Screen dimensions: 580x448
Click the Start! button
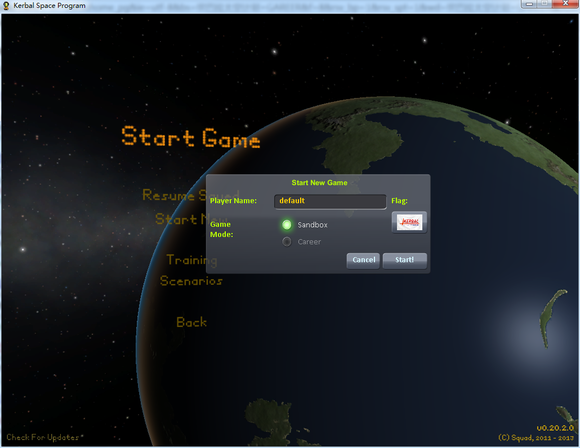(405, 260)
